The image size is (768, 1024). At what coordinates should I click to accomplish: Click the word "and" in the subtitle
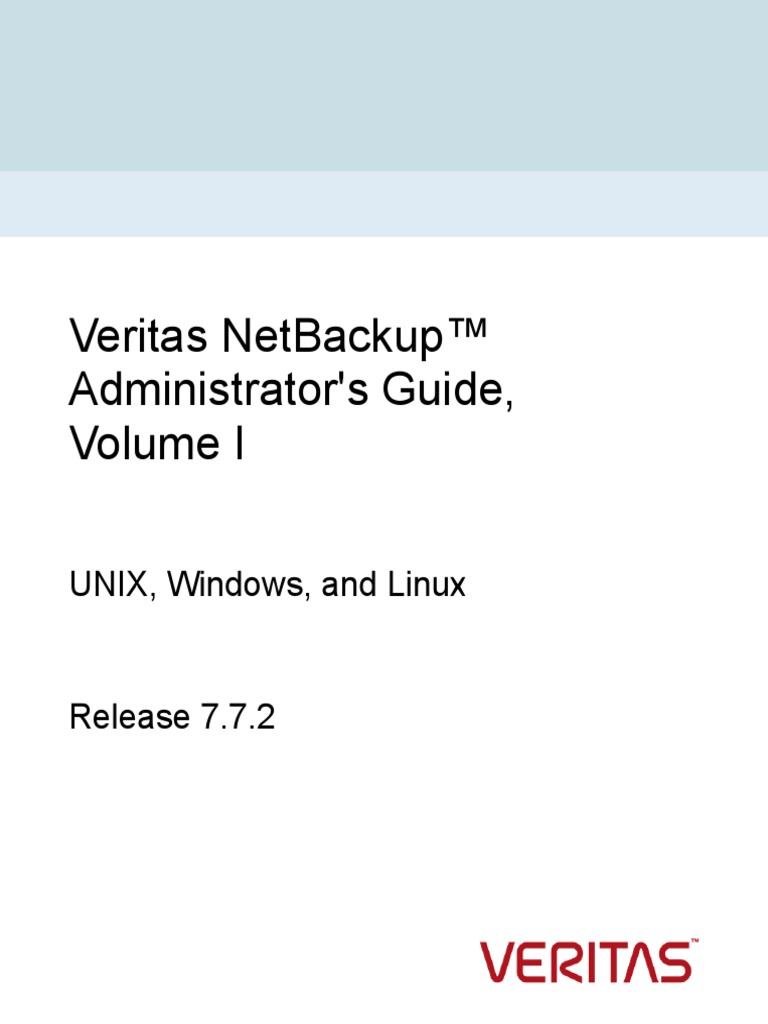coord(348,584)
